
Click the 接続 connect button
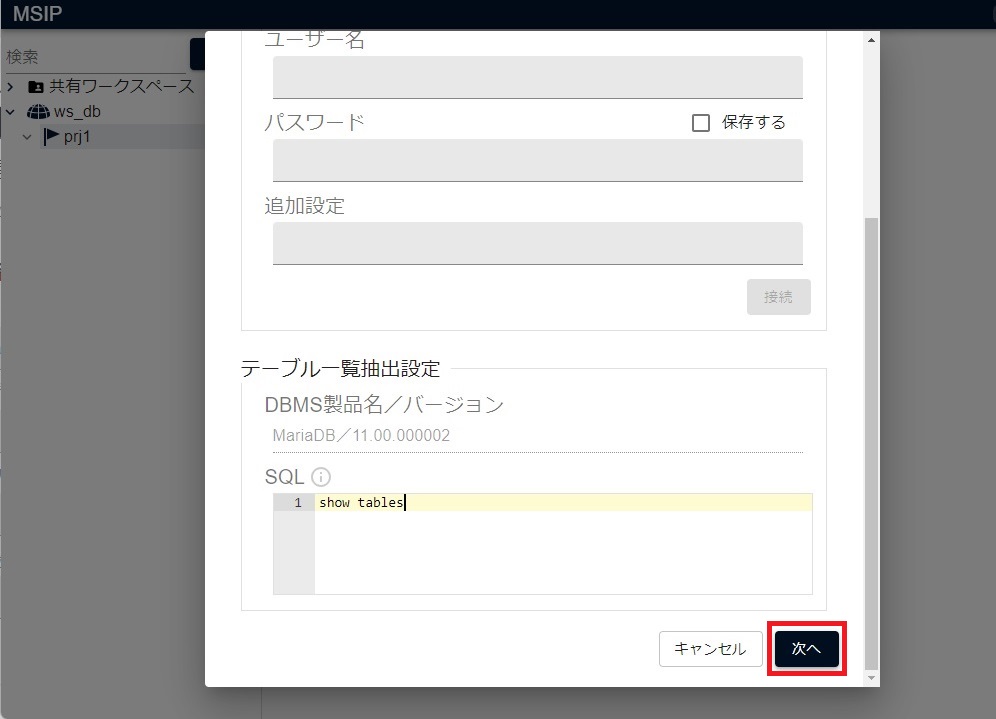778,297
